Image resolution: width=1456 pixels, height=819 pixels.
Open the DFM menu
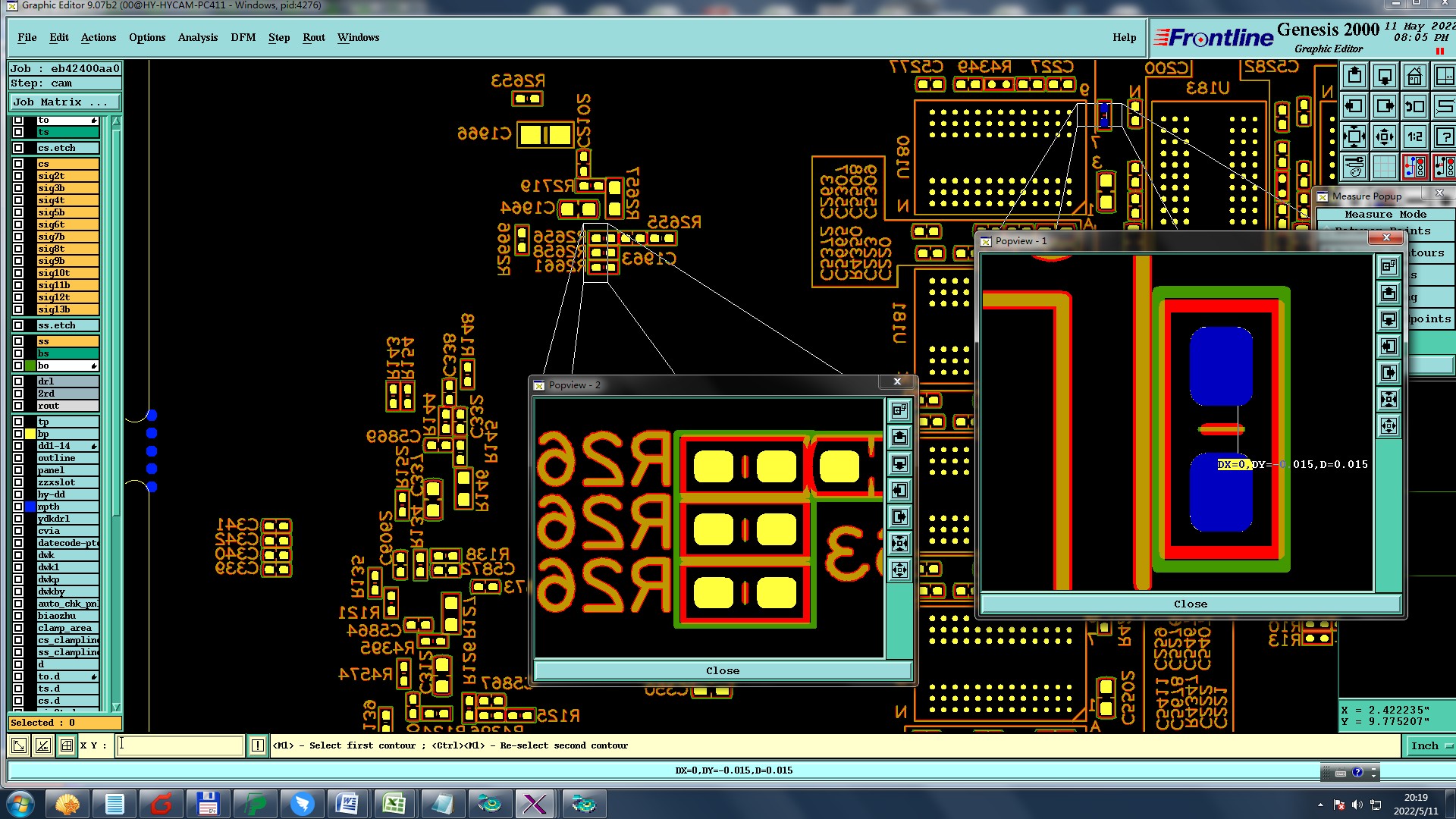243,37
